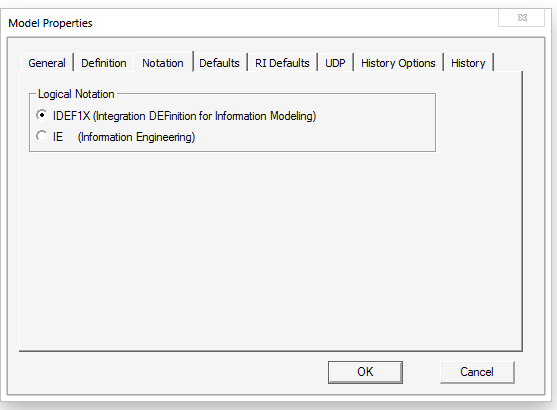Open the History Options tab
Viewport: 557px width, 410px height.
click(x=398, y=63)
